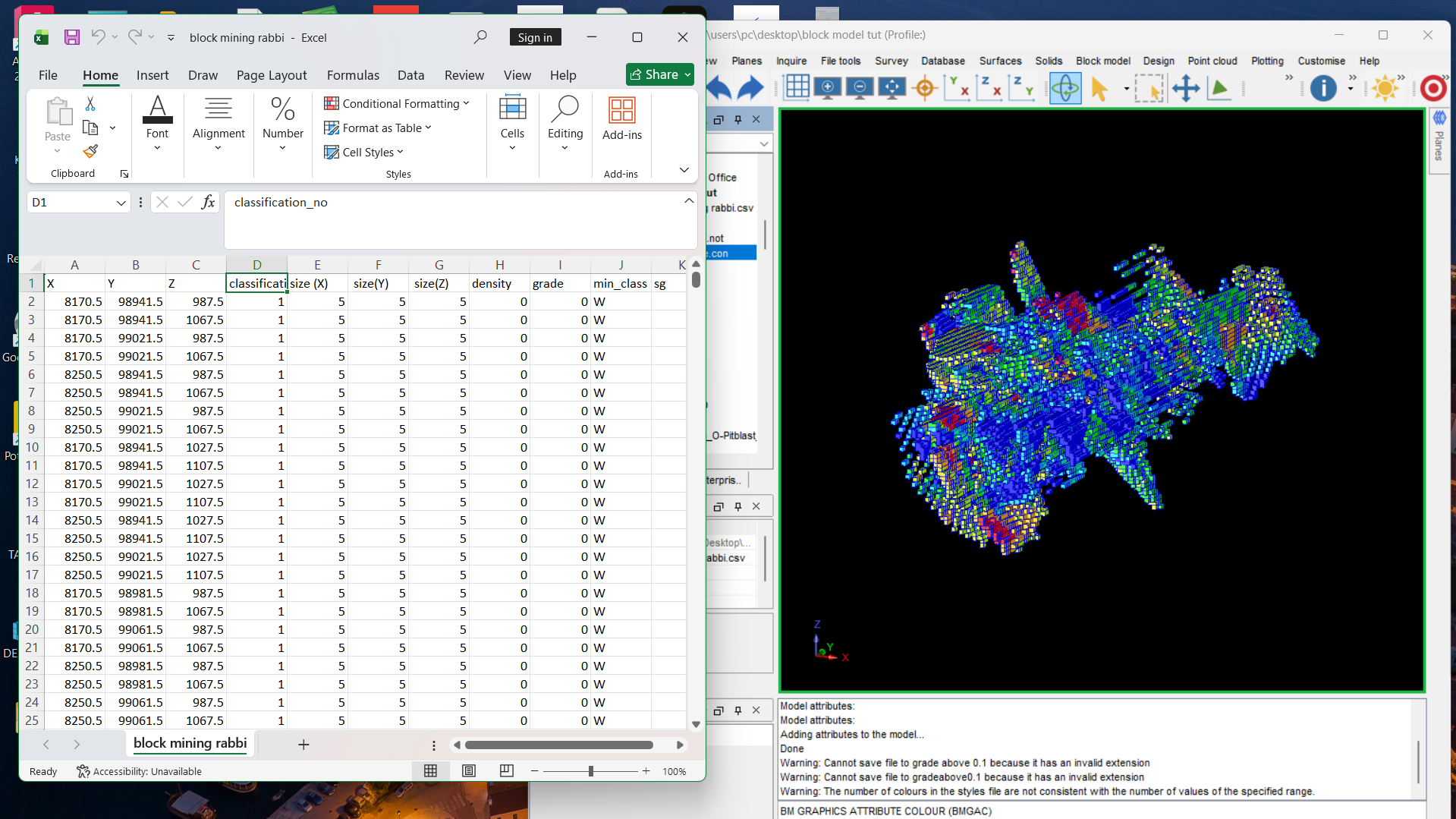The height and width of the screenshot is (819, 1456).
Task: Click the Save icon in Excel title bar
Action: coord(71,37)
